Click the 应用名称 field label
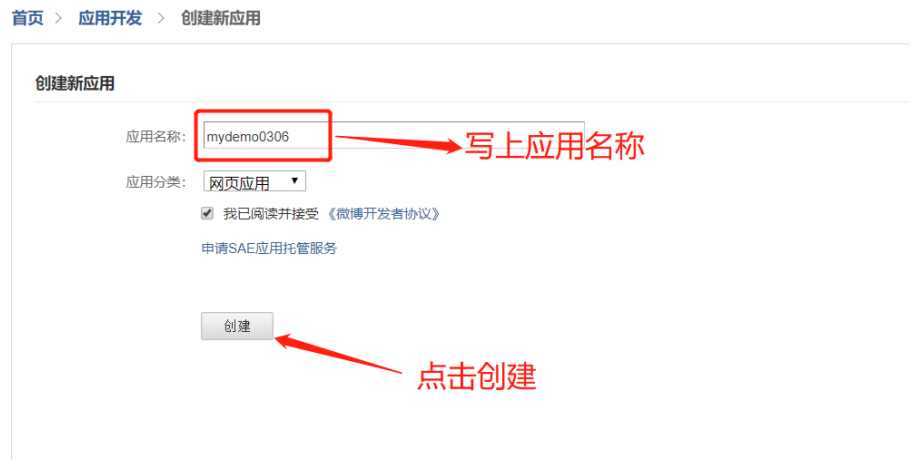The height and width of the screenshot is (475, 919). pos(155,137)
